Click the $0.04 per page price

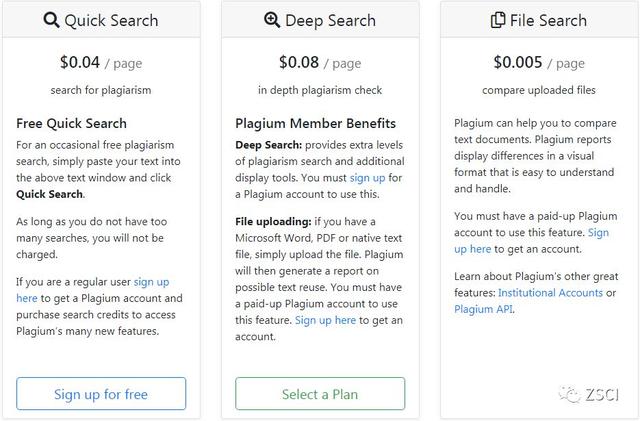pos(80,62)
